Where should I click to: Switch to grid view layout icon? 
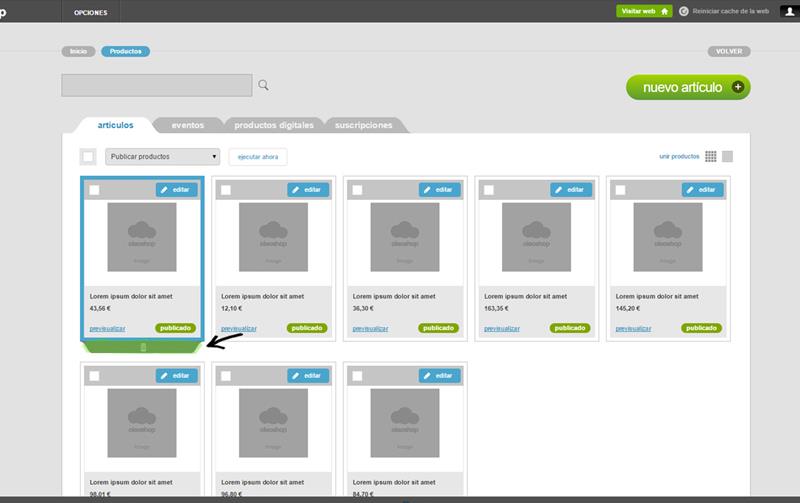711,156
